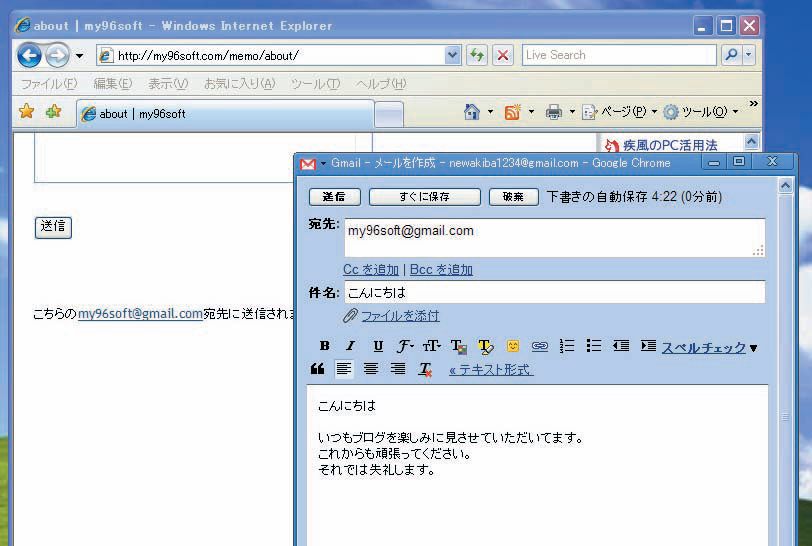Select the about | my96soft tab
This screenshot has width=812, height=546.
point(225,113)
